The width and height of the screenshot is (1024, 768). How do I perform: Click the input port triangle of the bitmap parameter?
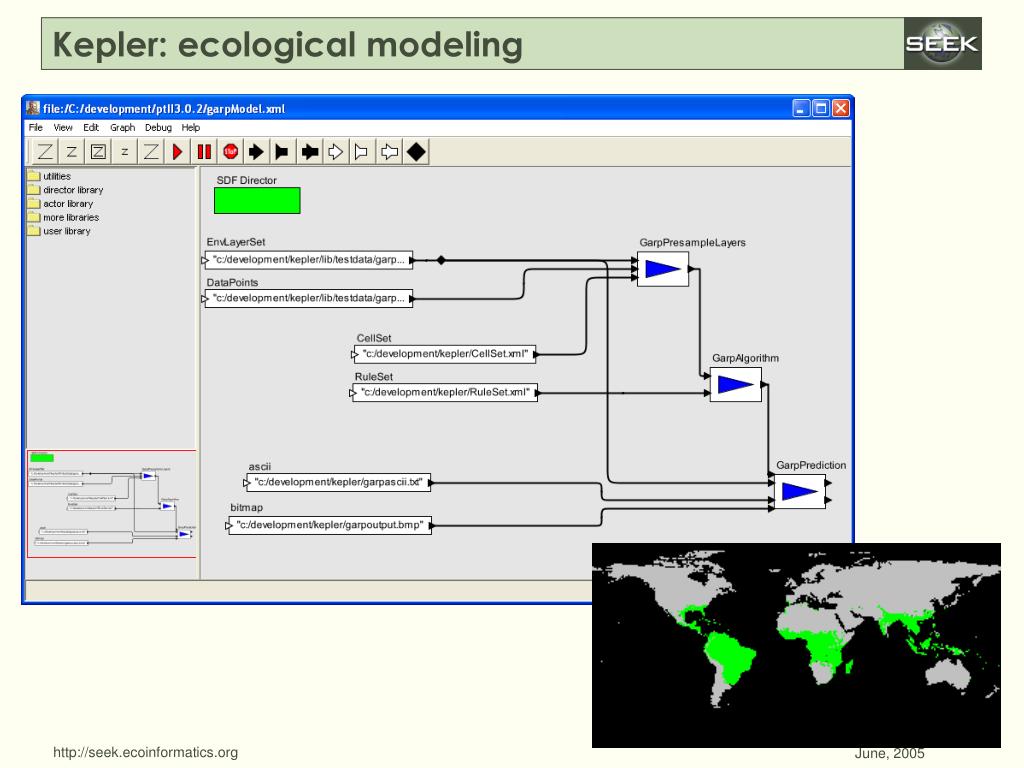(229, 525)
